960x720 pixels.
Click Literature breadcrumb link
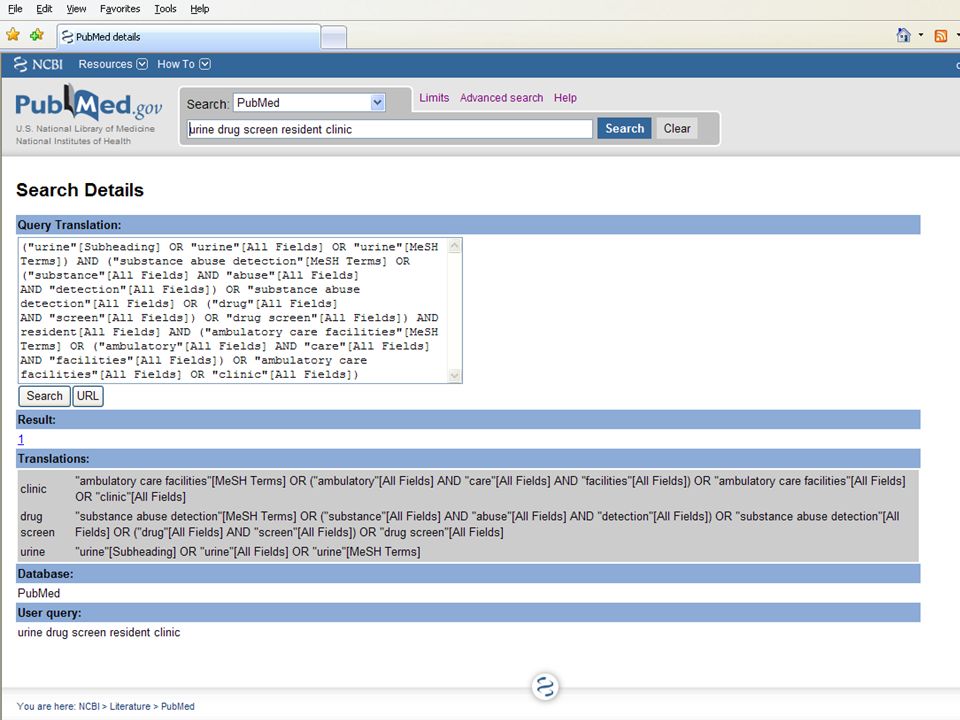(130, 707)
